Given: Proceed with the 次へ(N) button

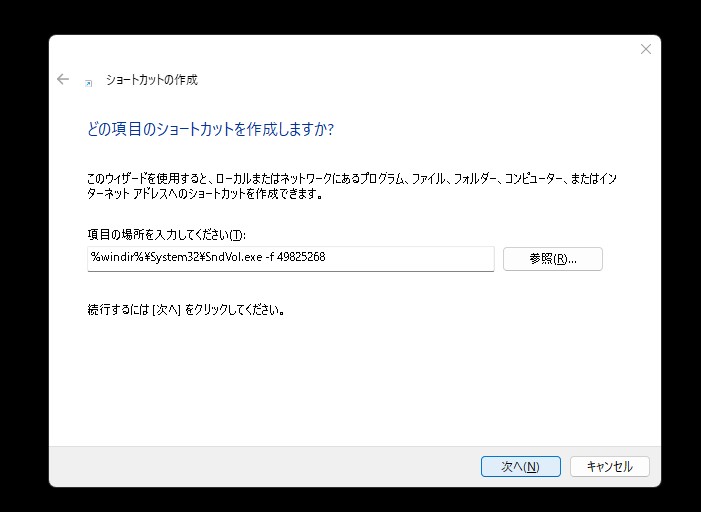Looking at the screenshot, I should point(520,466).
